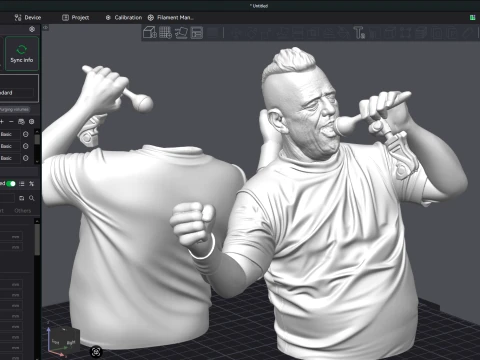Viewport: 480px width, 360px height.
Task: Open the Device tab
Action: coord(28,18)
